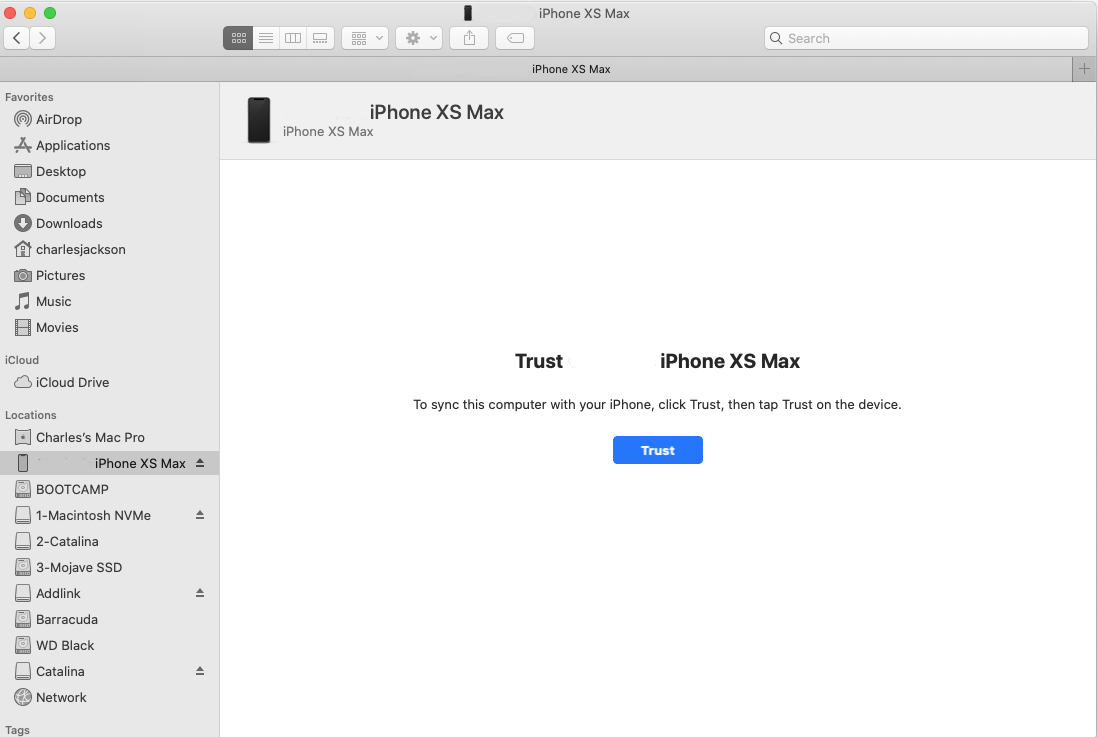Click the Share toolbar button

(469, 39)
